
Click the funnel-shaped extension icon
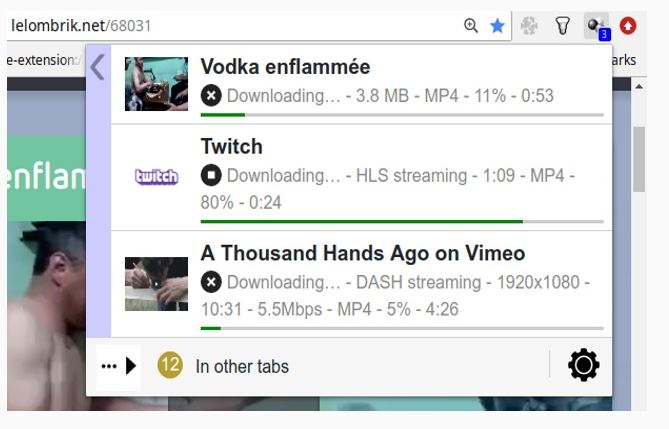(562, 26)
